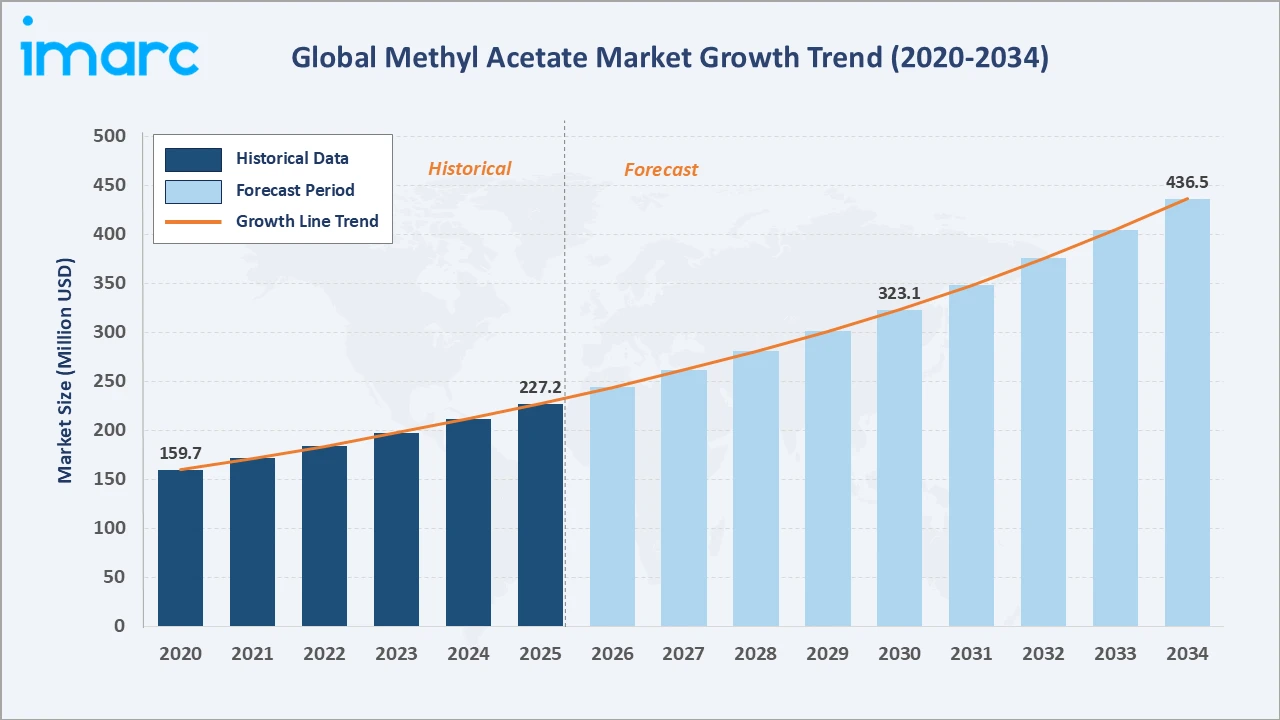Click the 'Forecast Period' legend label

click(x=295, y=190)
